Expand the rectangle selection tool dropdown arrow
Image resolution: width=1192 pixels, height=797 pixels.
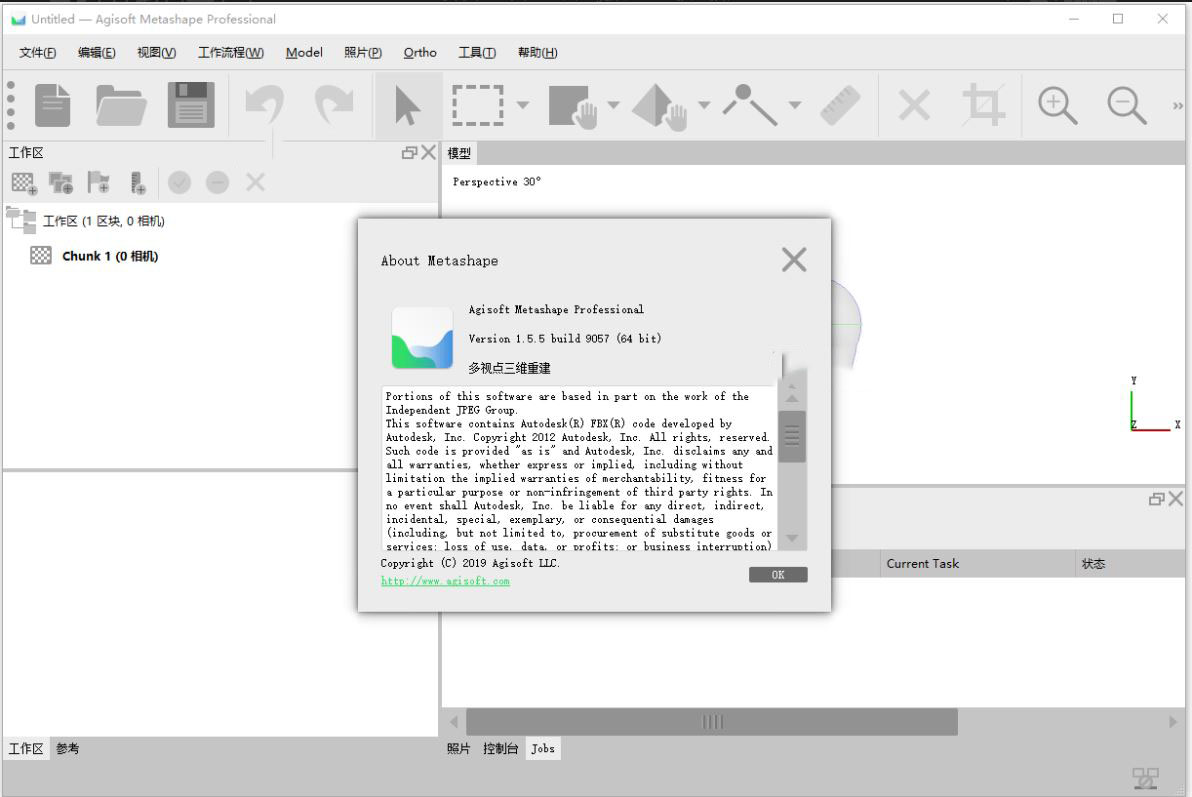(523, 105)
